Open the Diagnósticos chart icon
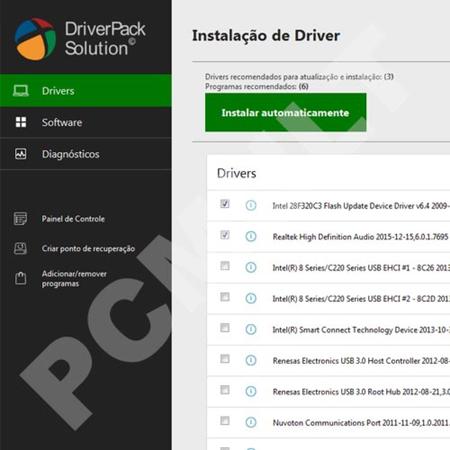 (21, 154)
